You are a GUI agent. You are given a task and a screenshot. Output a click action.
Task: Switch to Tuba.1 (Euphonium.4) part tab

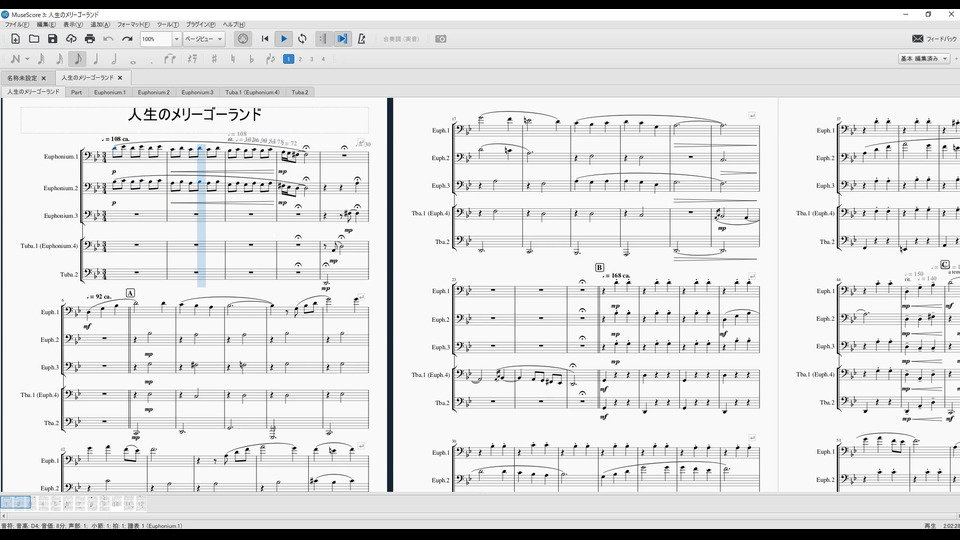click(x=252, y=92)
